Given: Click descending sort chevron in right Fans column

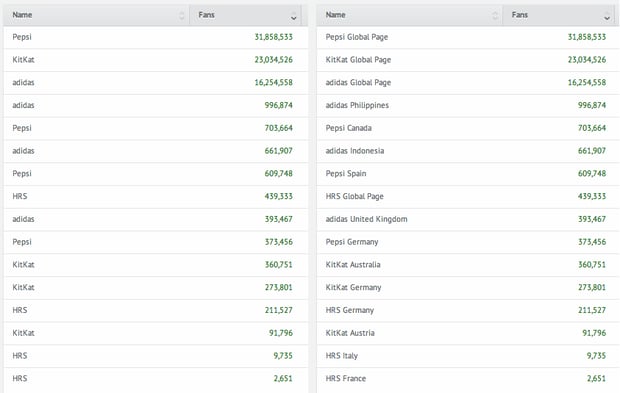Looking at the screenshot, I should click(607, 17).
